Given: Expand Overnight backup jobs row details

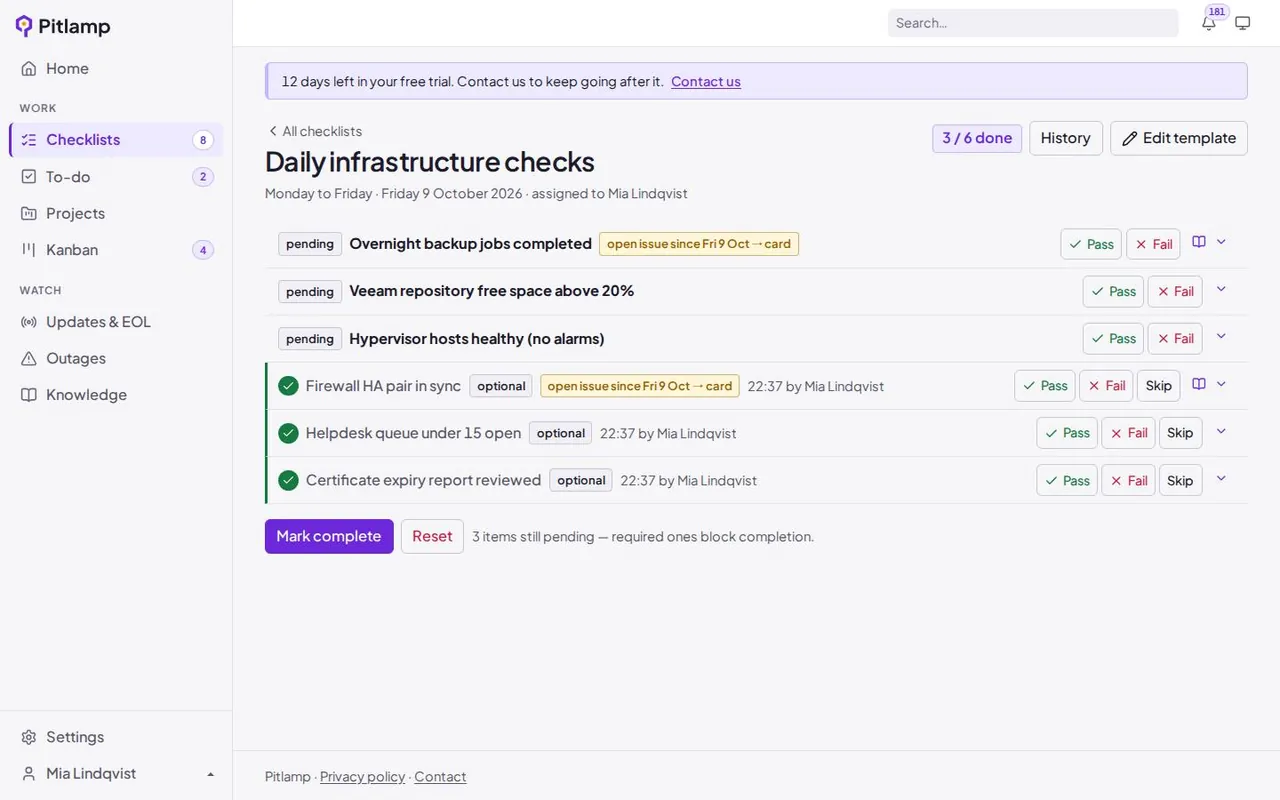Looking at the screenshot, I should point(1221,242).
